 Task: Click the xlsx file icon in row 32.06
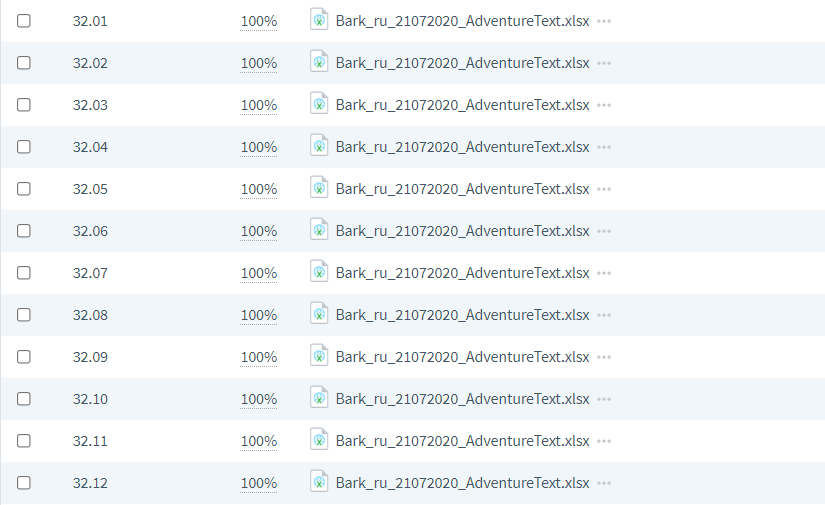point(319,230)
